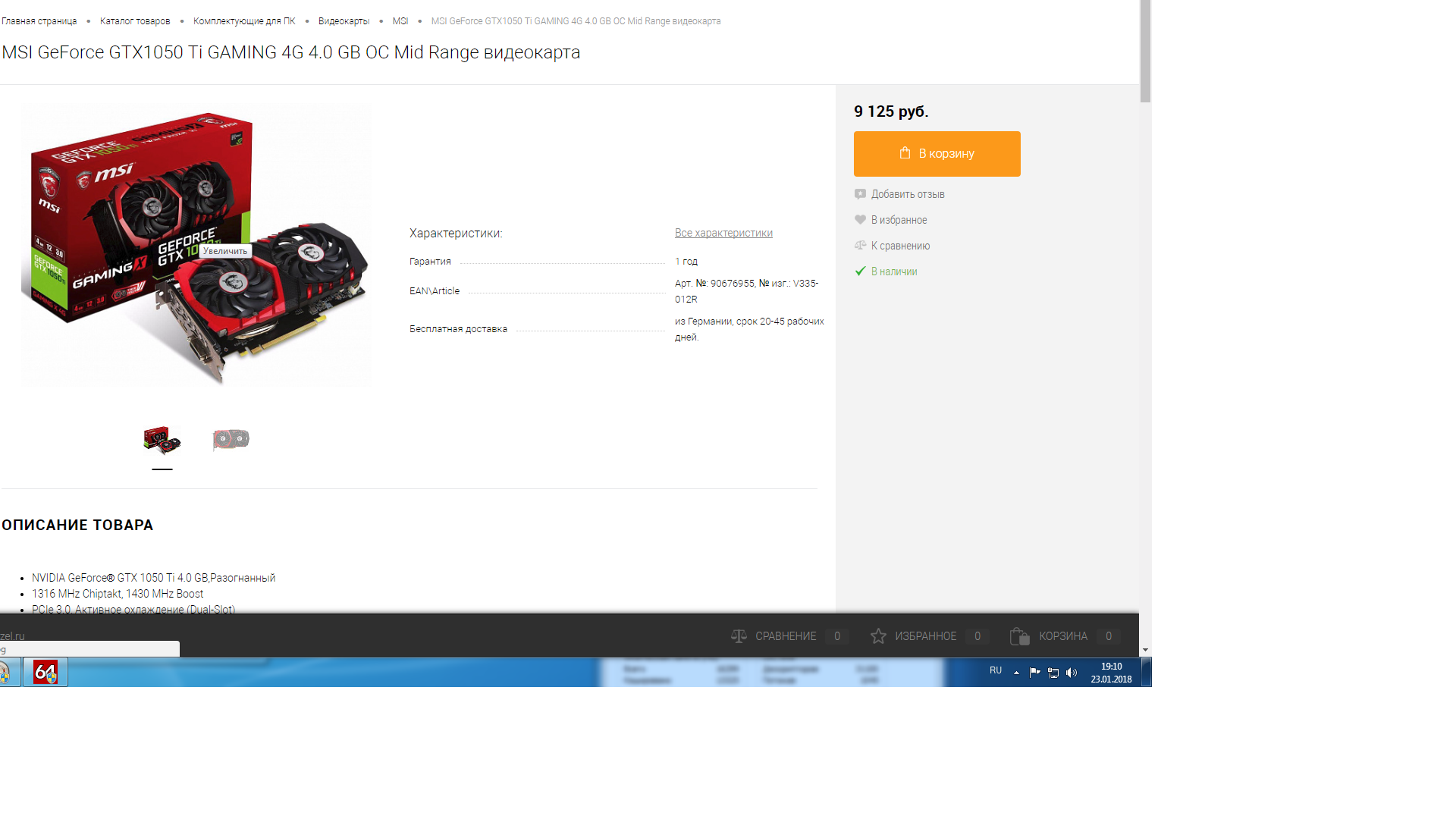Click the AIDA64 taskbar icon

pyautogui.click(x=45, y=672)
